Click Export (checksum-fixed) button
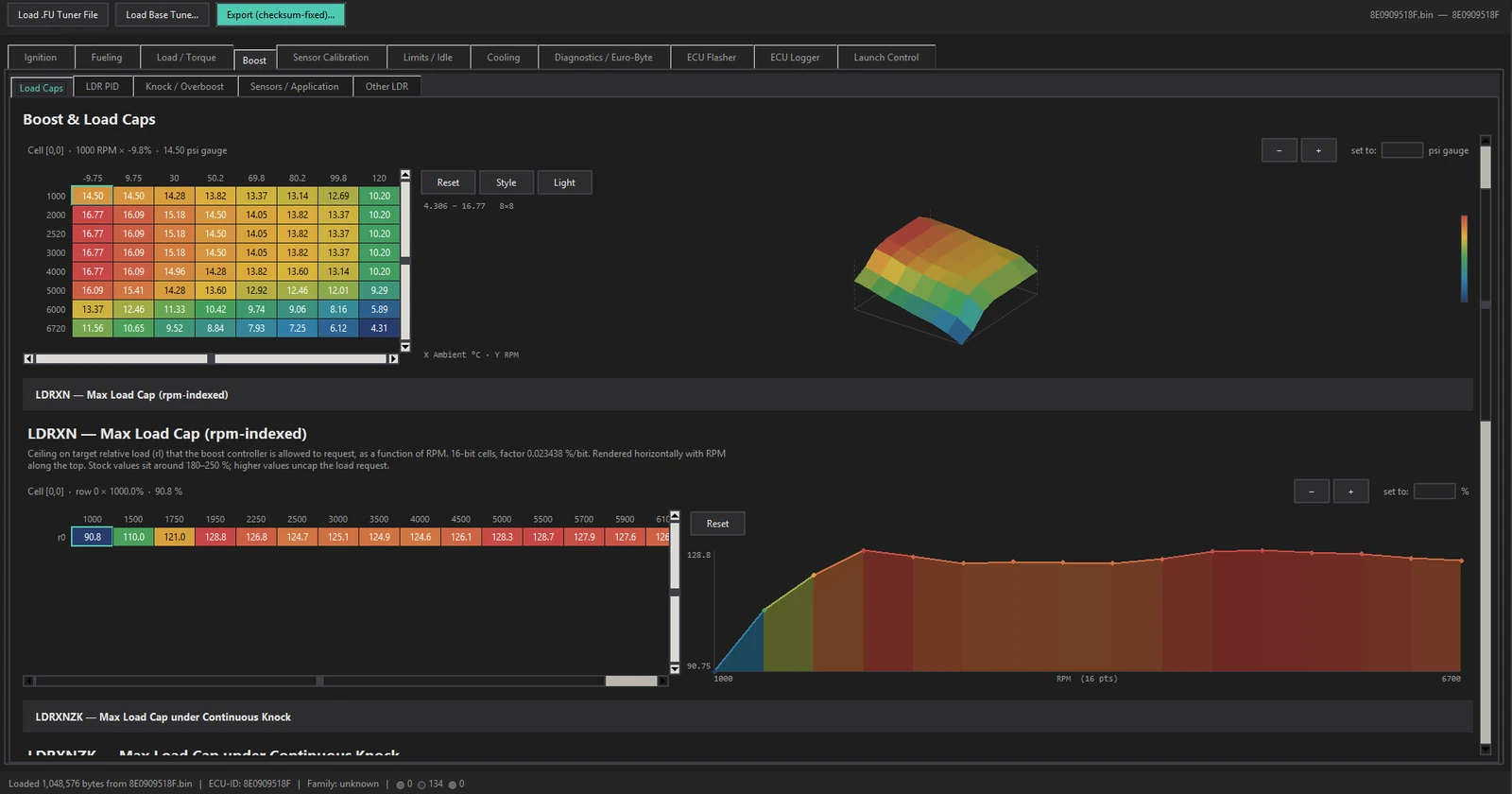The width and height of the screenshot is (1512, 794). 280,14
